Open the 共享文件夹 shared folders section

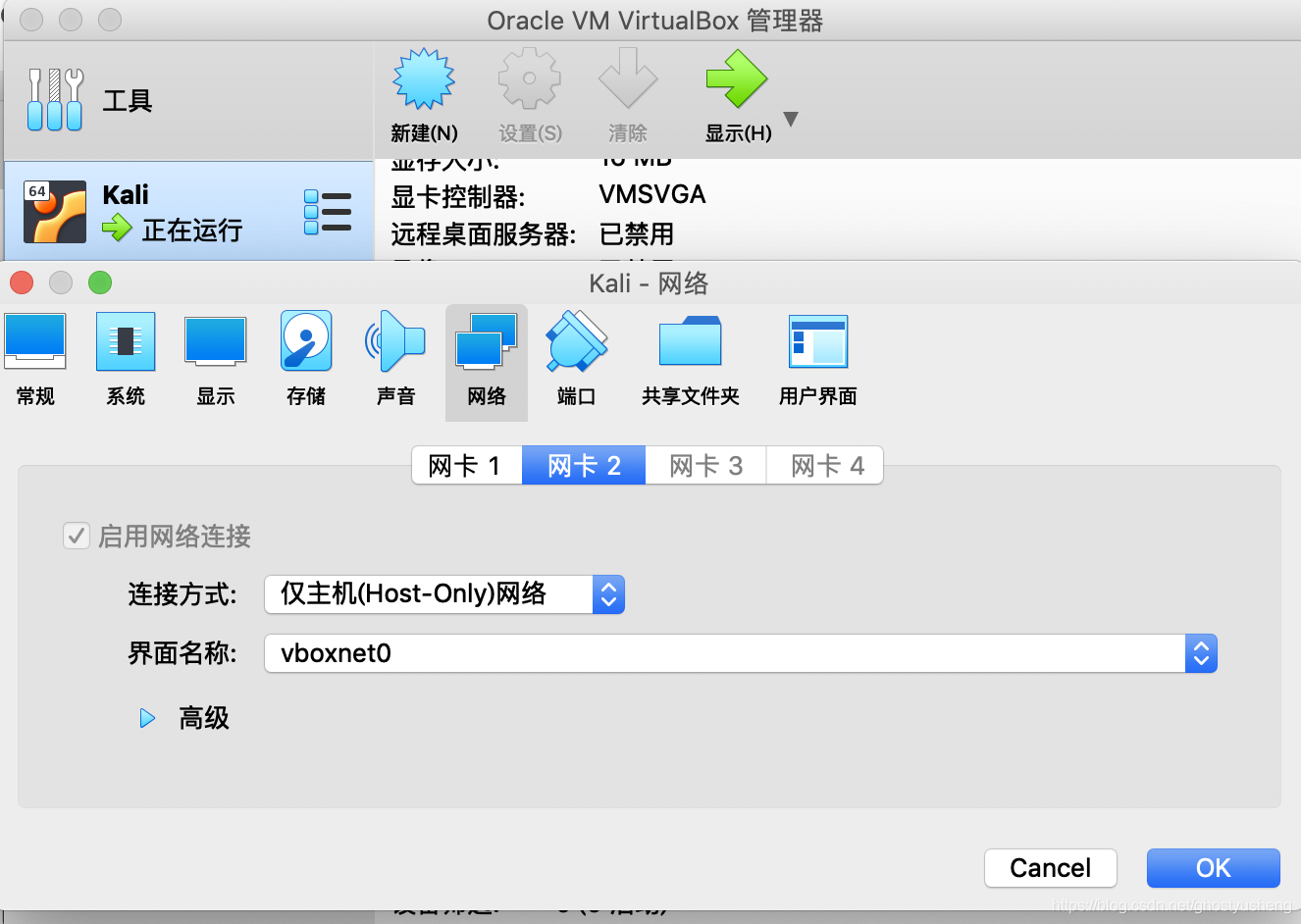(x=691, y=359)
